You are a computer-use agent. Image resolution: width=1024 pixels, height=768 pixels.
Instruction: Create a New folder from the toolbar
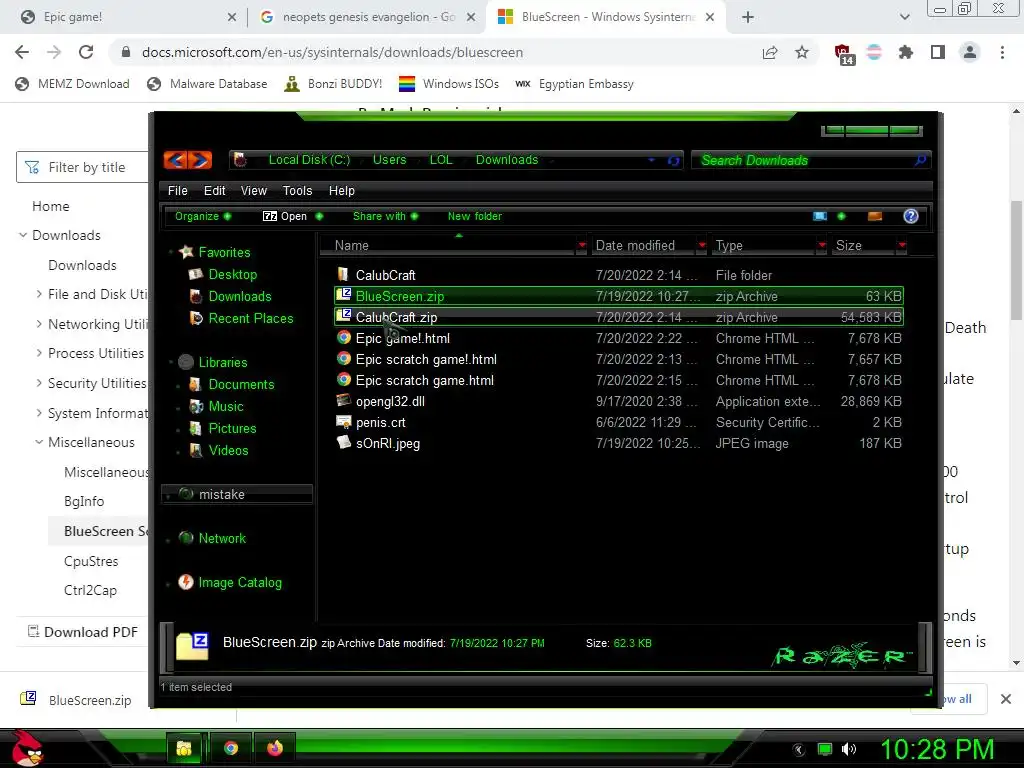[x=475, y=216]
